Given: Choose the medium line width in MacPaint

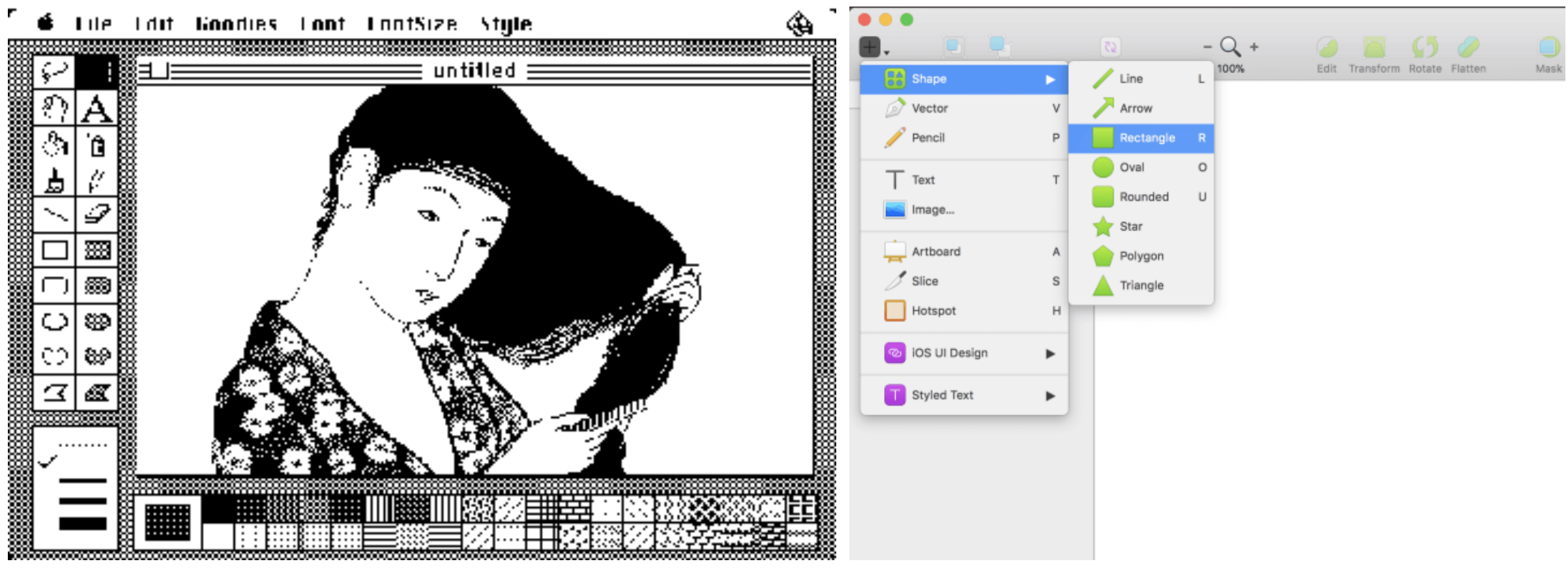Looking at the screenshot, I should tap(83, 481).
